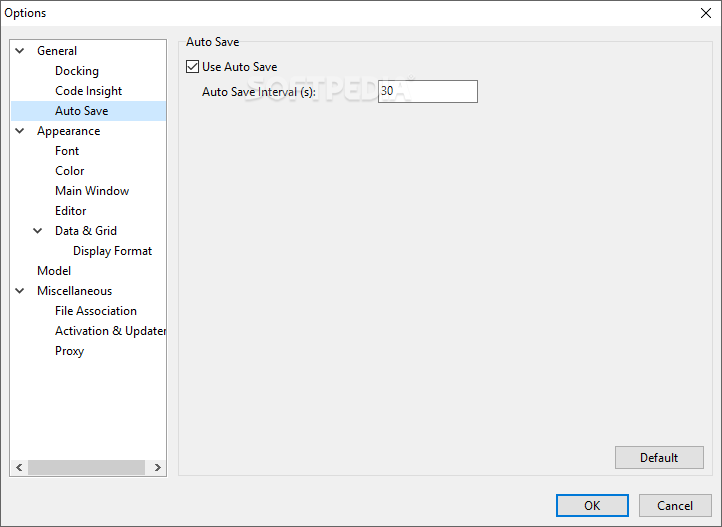Click the Auto Save Interval input field

(428, 92)
